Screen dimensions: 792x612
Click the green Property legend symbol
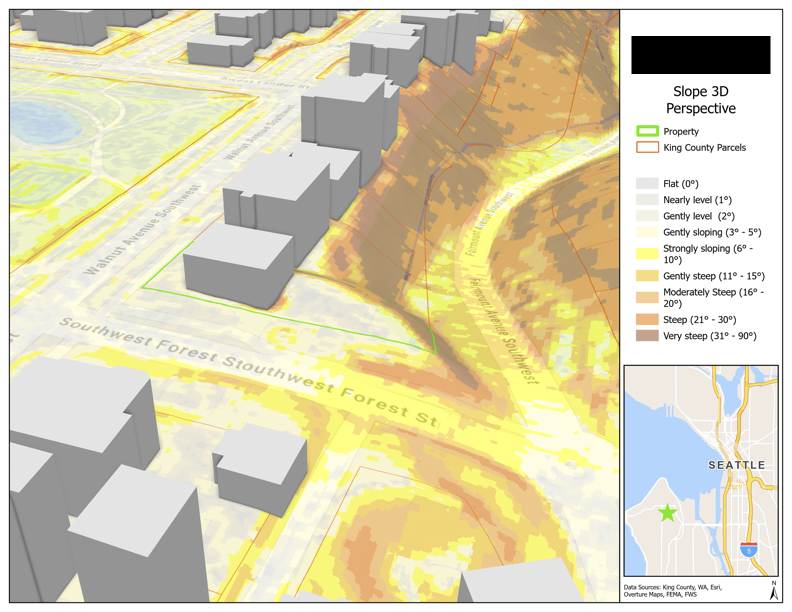pyautogui.click(x=646, y=132)
